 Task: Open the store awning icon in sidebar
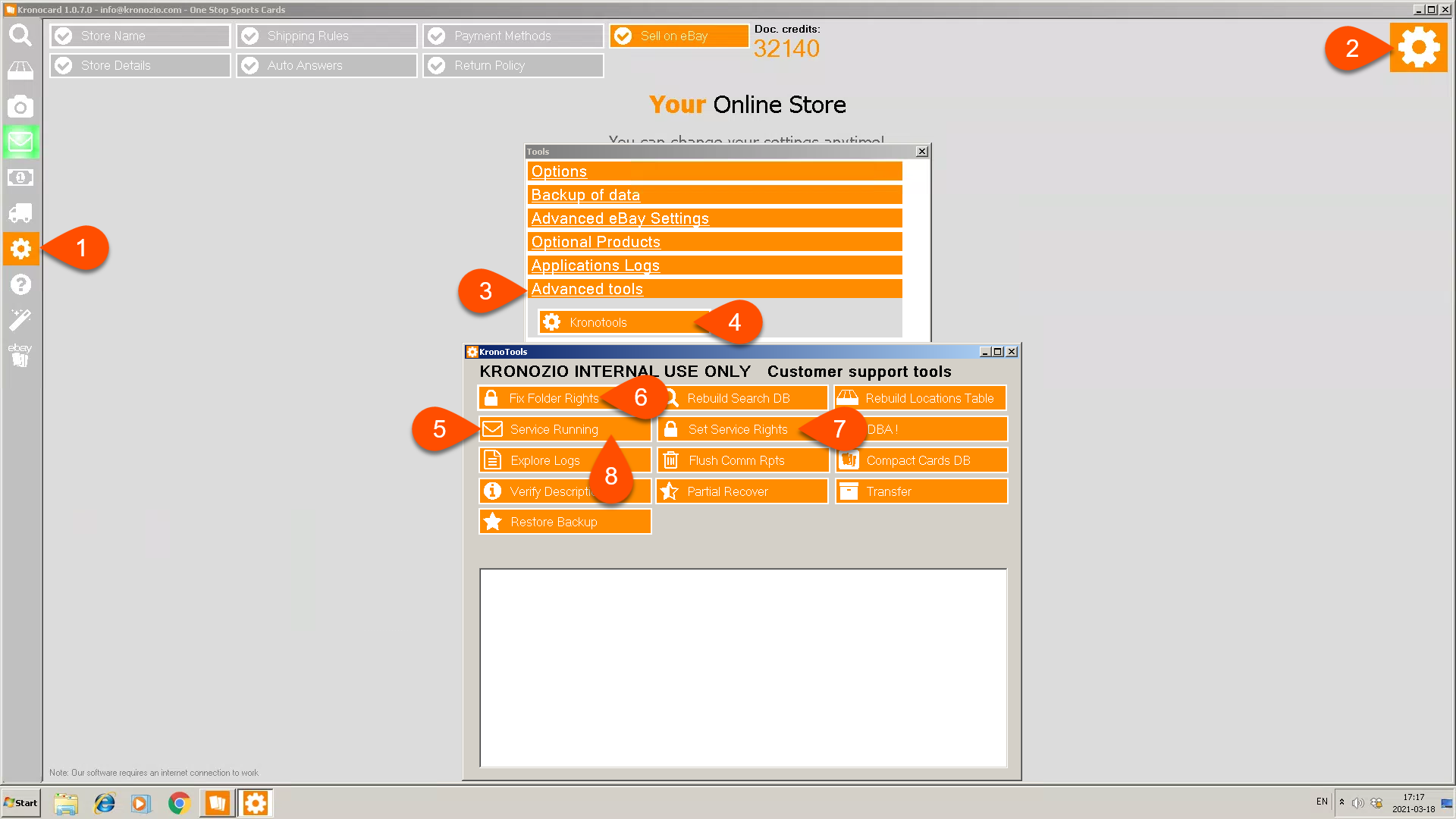pyautogui.click(x=20, y=71)
